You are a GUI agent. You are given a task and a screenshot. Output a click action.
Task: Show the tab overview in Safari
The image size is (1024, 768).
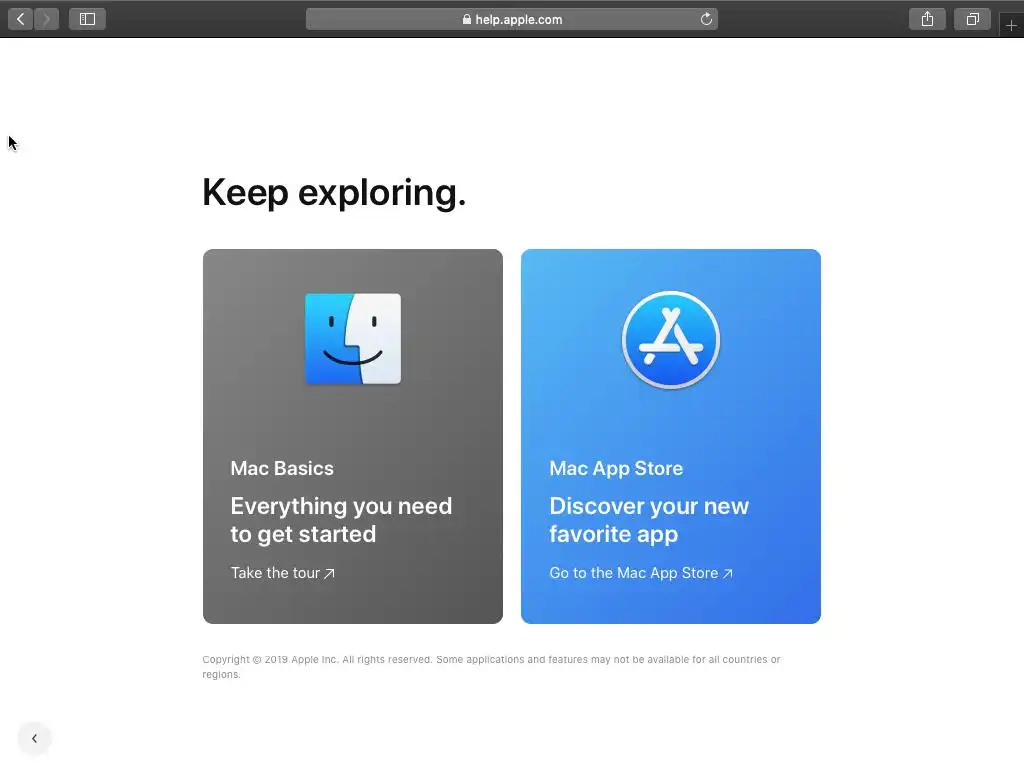972,19
